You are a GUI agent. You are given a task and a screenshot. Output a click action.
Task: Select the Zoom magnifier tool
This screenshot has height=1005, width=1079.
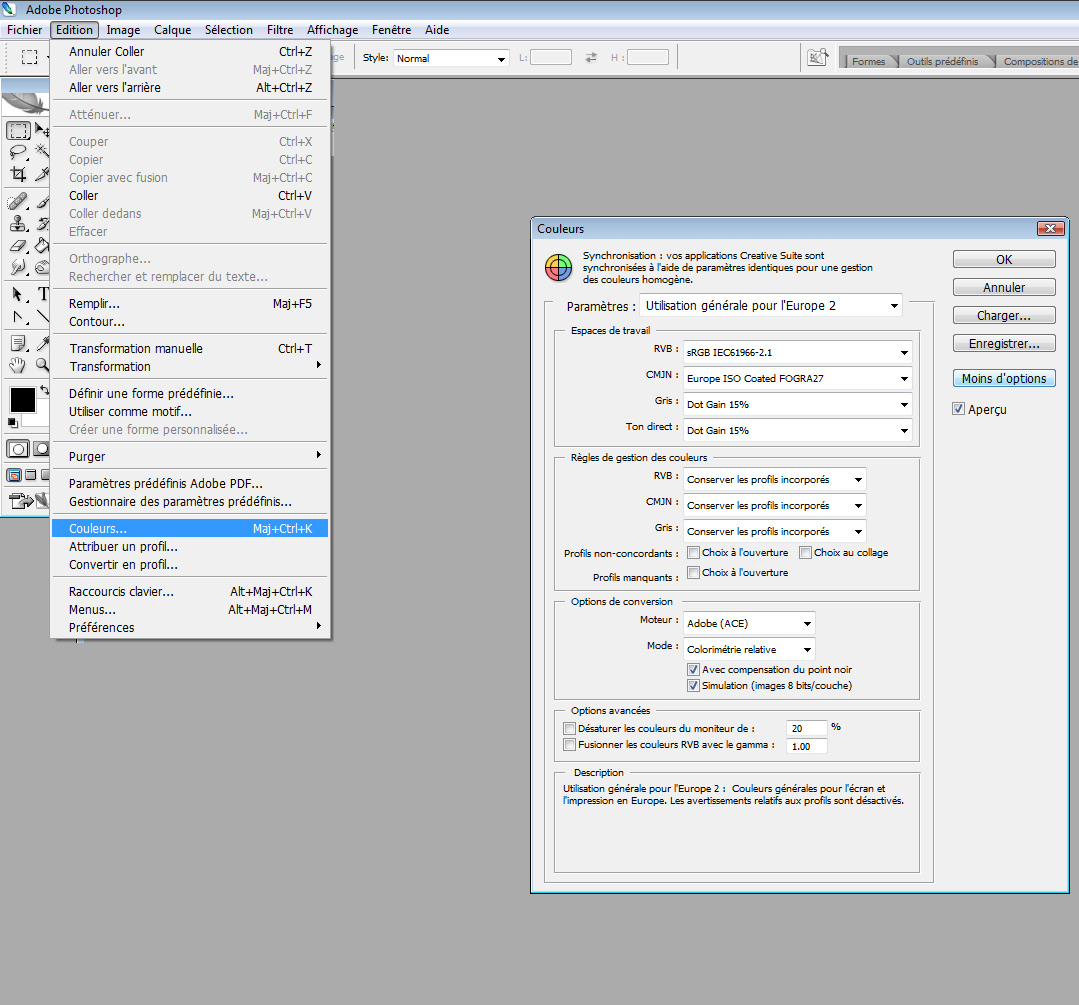pyautogui.click(x=43, y=365)
